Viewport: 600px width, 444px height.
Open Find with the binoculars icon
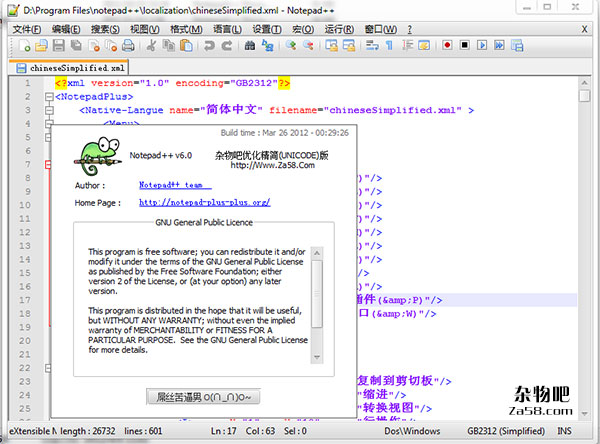pyautogui.click(x=250, y=46)
